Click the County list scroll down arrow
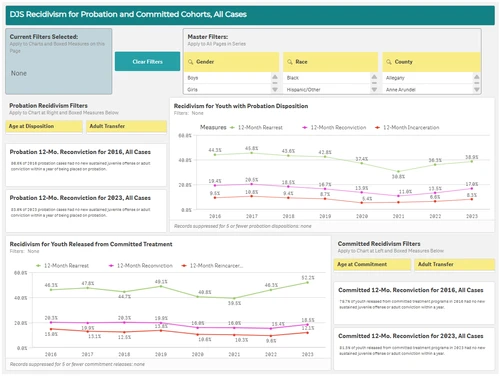 pos(477,89)
